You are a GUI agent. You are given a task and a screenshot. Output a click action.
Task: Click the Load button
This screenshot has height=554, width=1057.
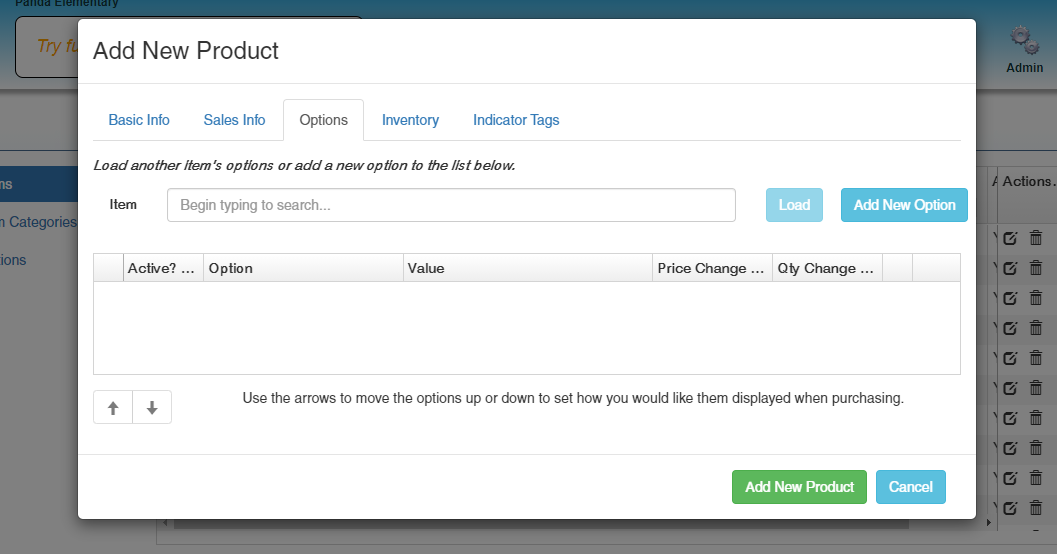pyautogui.click(x=794, y=205)
